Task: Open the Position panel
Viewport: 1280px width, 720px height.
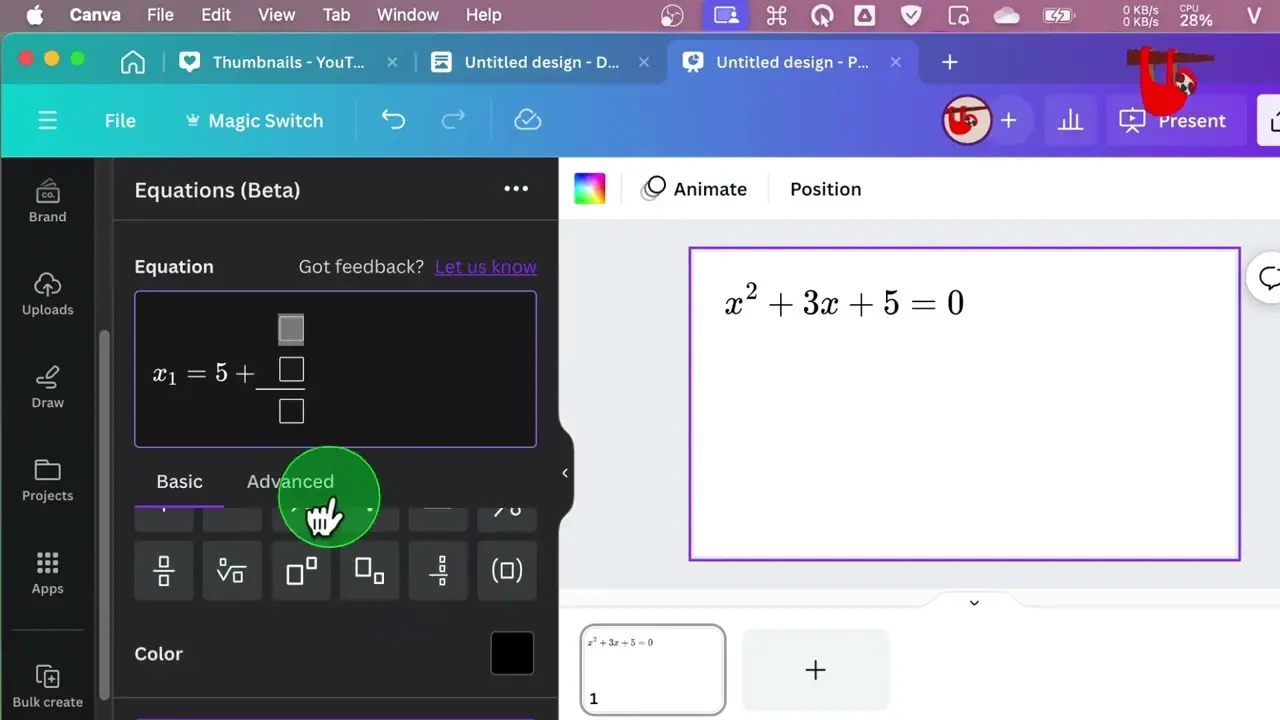Action: (825, 189)
